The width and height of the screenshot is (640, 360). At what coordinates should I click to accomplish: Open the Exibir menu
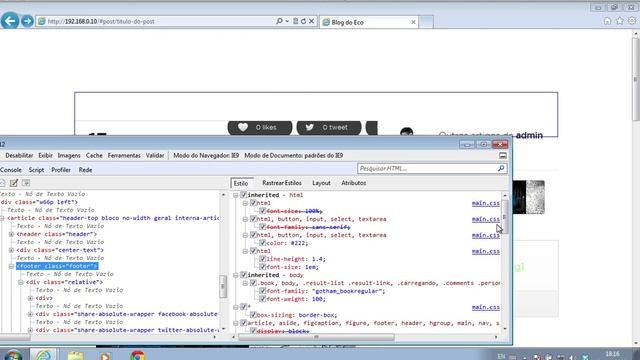[x=45, y=156]
